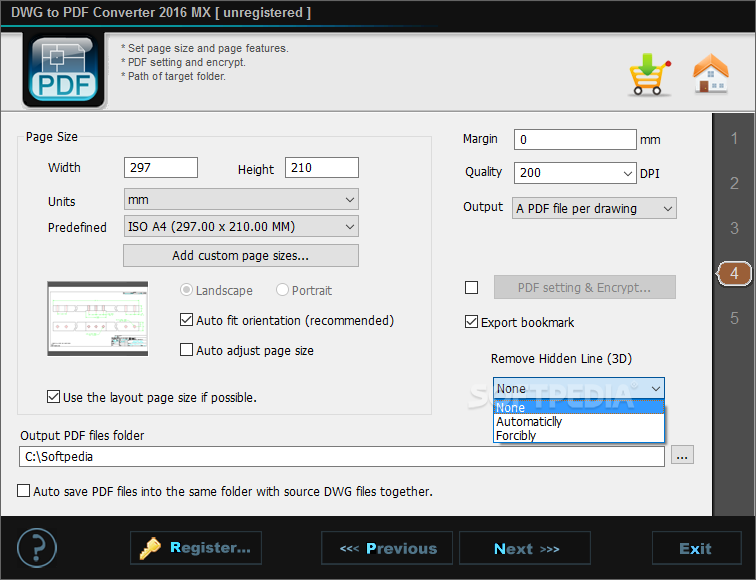
Task: Choose Forcibly in hidden line list
Action: click(579, 435)
